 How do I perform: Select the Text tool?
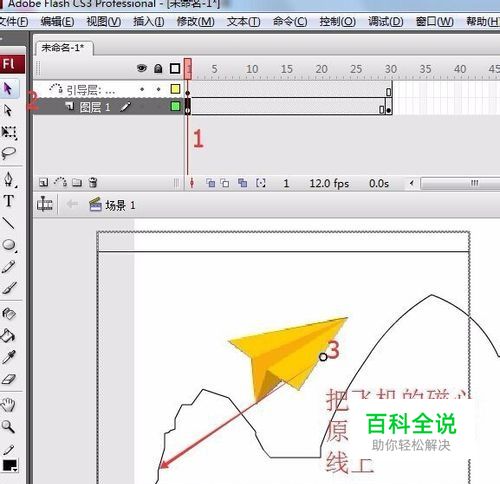(x=9, y=201)
